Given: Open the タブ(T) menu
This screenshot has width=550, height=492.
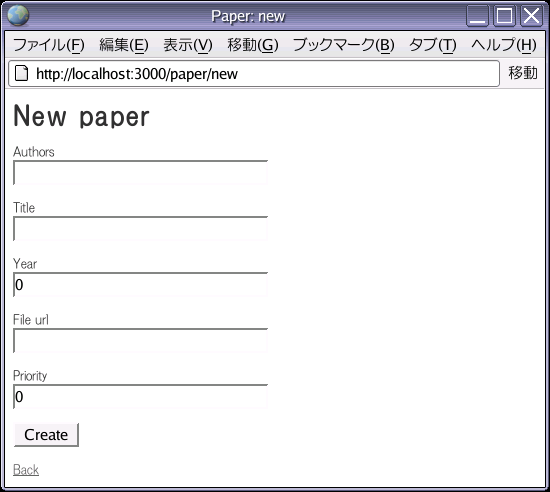Looking at the screenshot, I should click(x=433, y=45).
